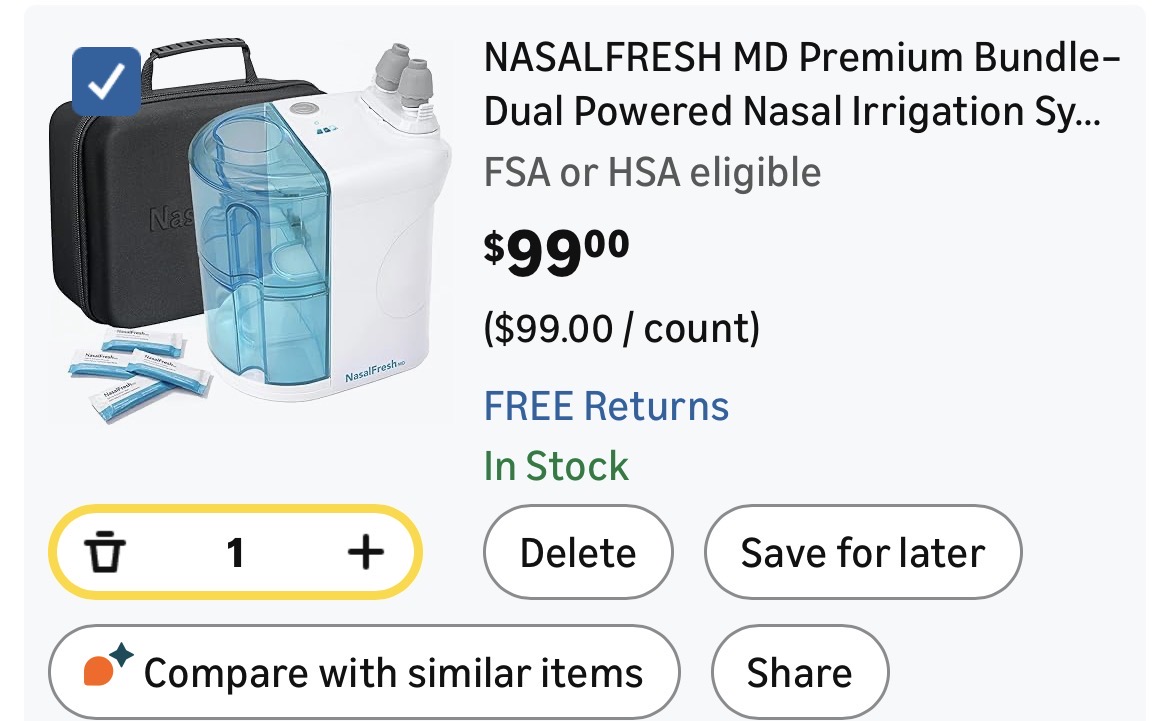Open Compare with similar items
This screenshot has height=721, width=1170.
tap(364, 672)
